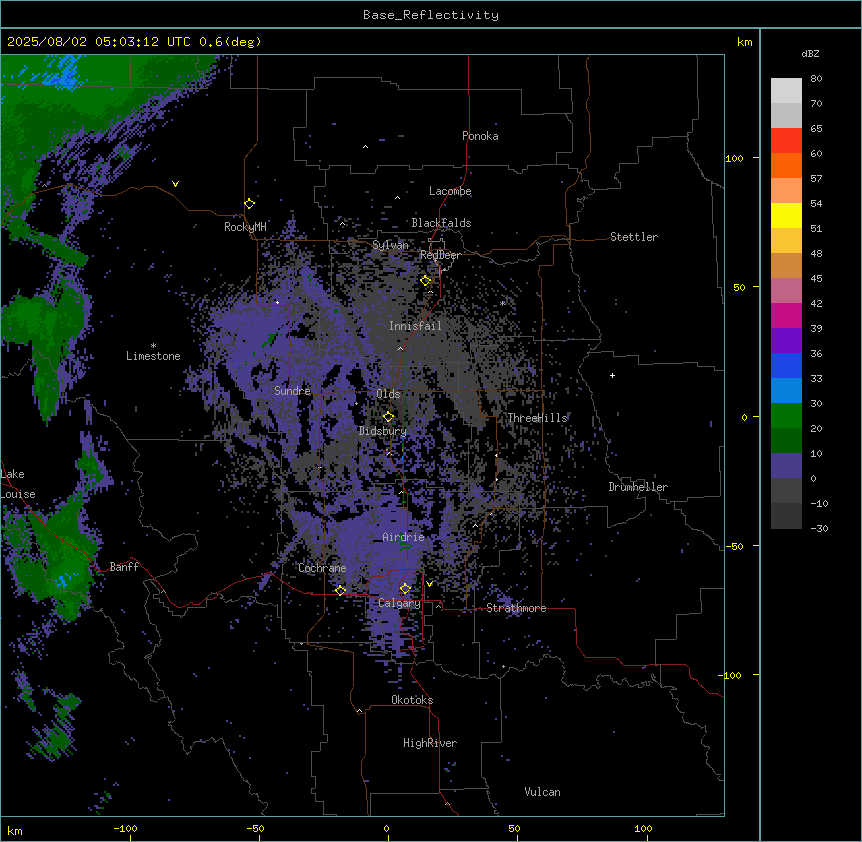Click the Blackfalds label
This screenshot has width=862, height=842.
(x=441, y=223)
